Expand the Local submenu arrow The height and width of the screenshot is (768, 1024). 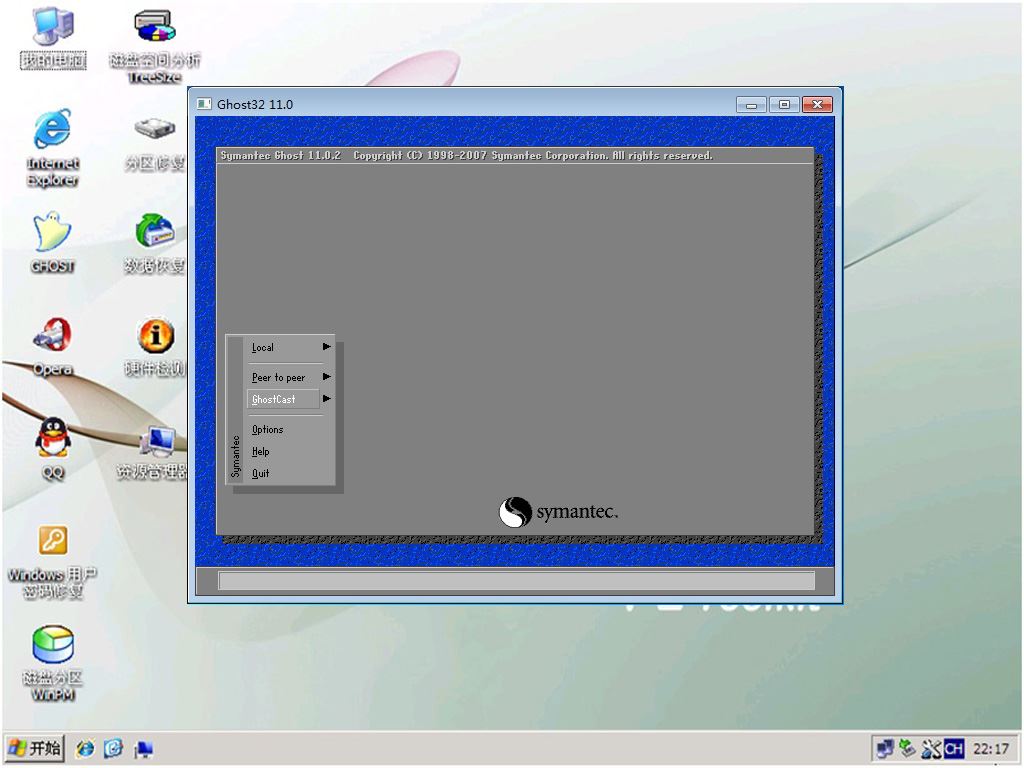click(x=327, y=347)
